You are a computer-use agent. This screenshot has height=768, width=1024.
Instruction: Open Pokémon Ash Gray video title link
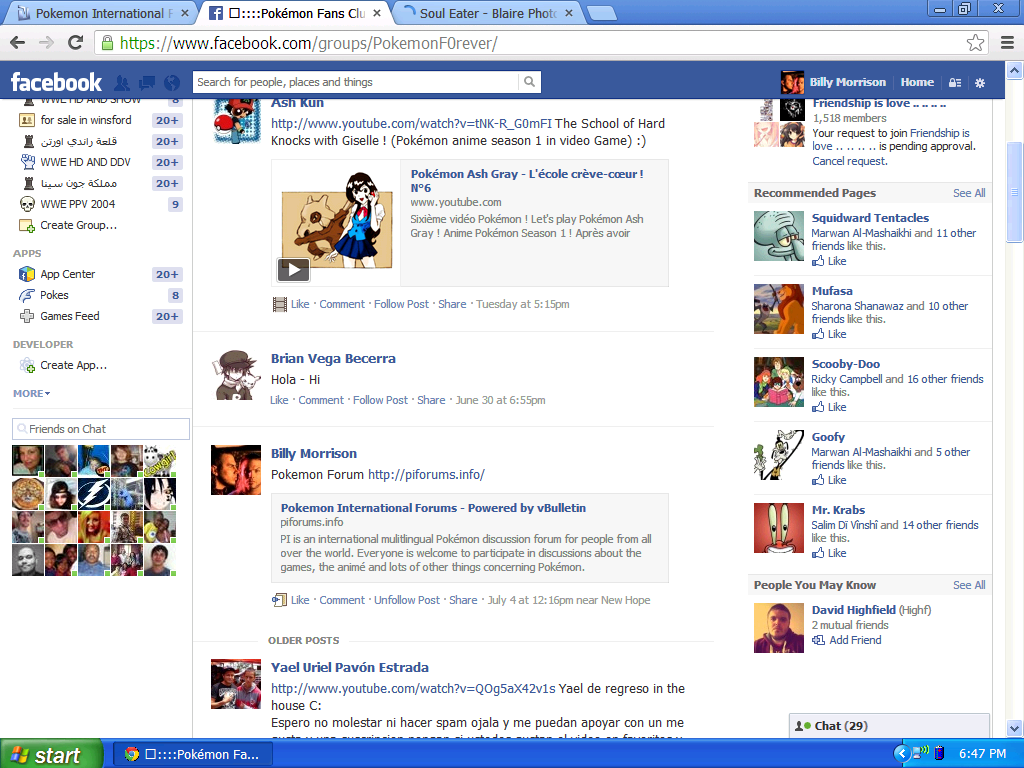tap(526, 181)
